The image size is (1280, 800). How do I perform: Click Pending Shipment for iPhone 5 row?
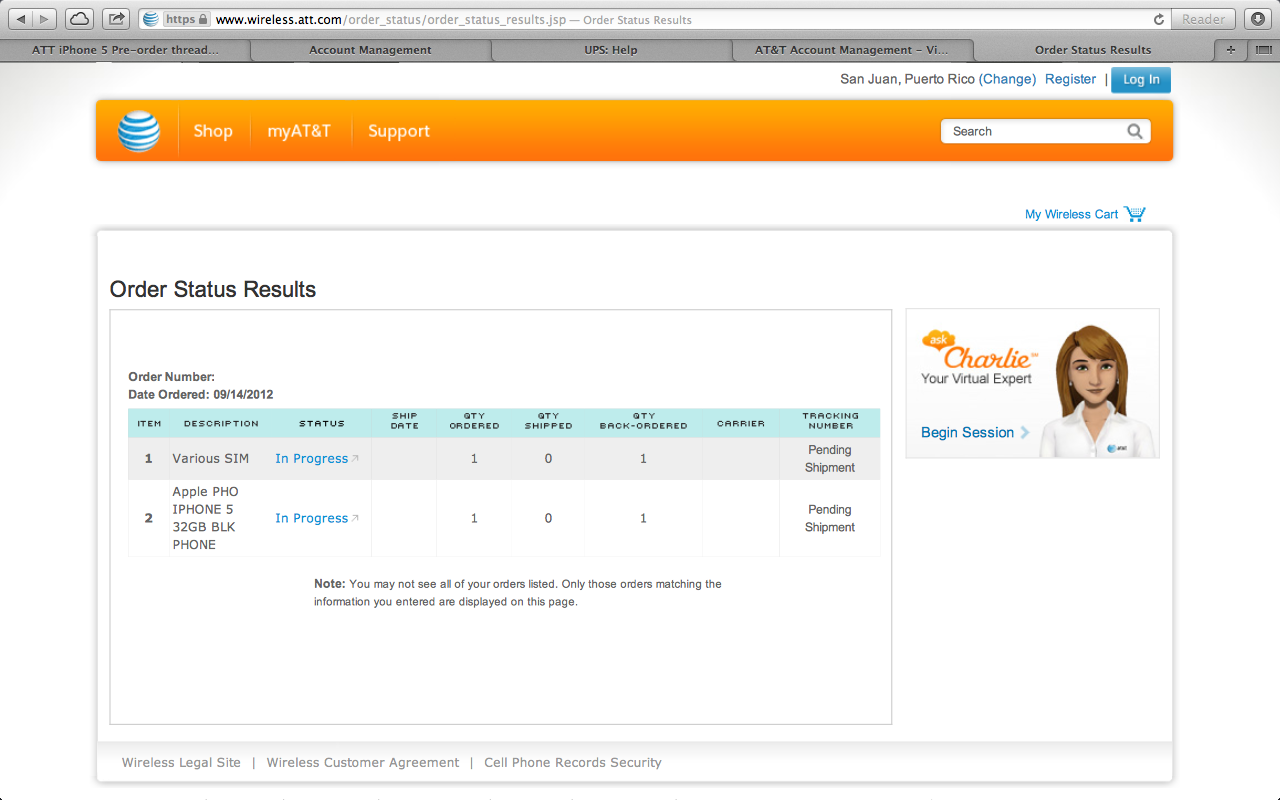(830, 518)
